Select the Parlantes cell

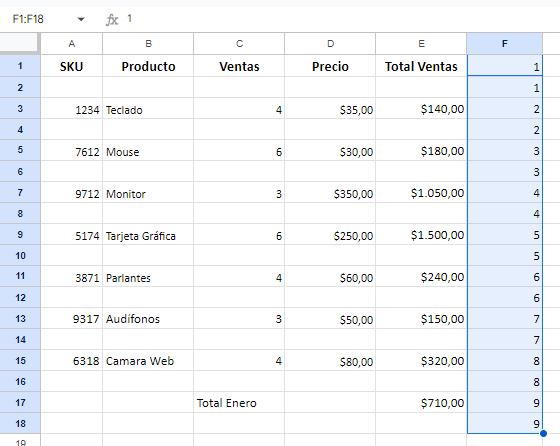(148, 277)
